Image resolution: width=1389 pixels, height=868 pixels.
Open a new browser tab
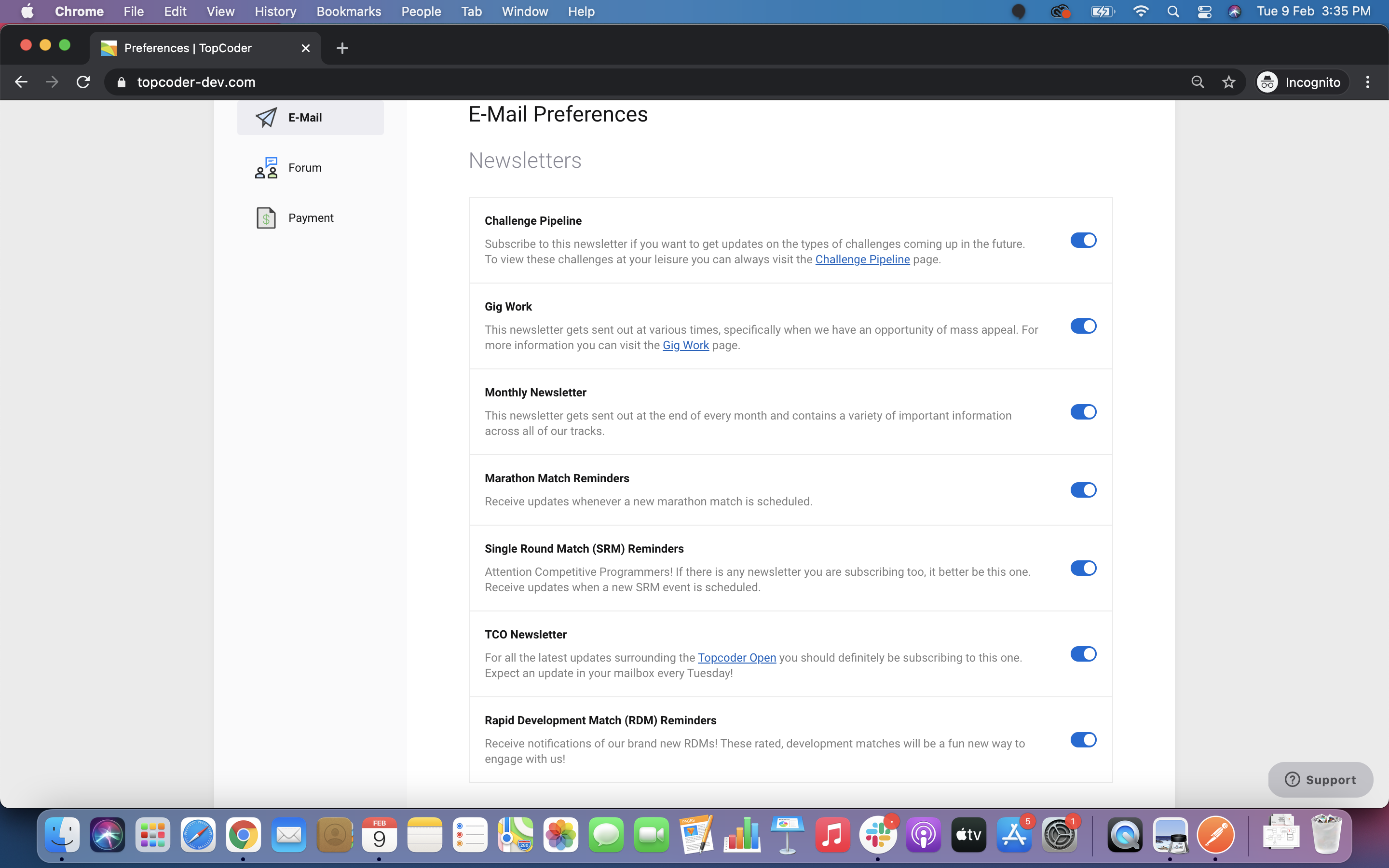342,48
